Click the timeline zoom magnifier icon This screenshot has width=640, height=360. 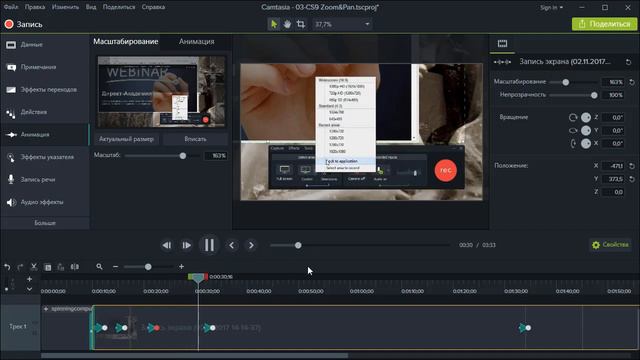[99, 267]
